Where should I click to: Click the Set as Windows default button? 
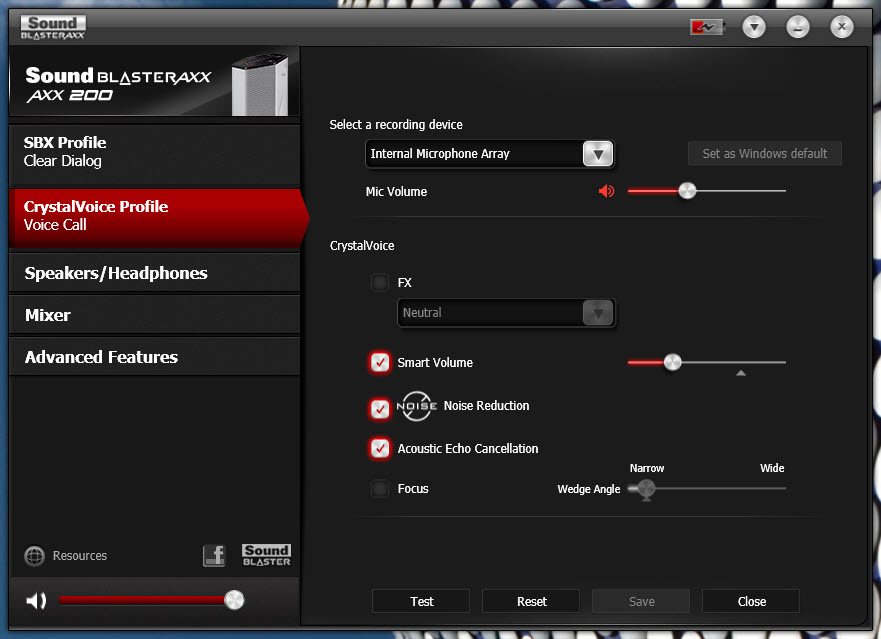[765, 153]
